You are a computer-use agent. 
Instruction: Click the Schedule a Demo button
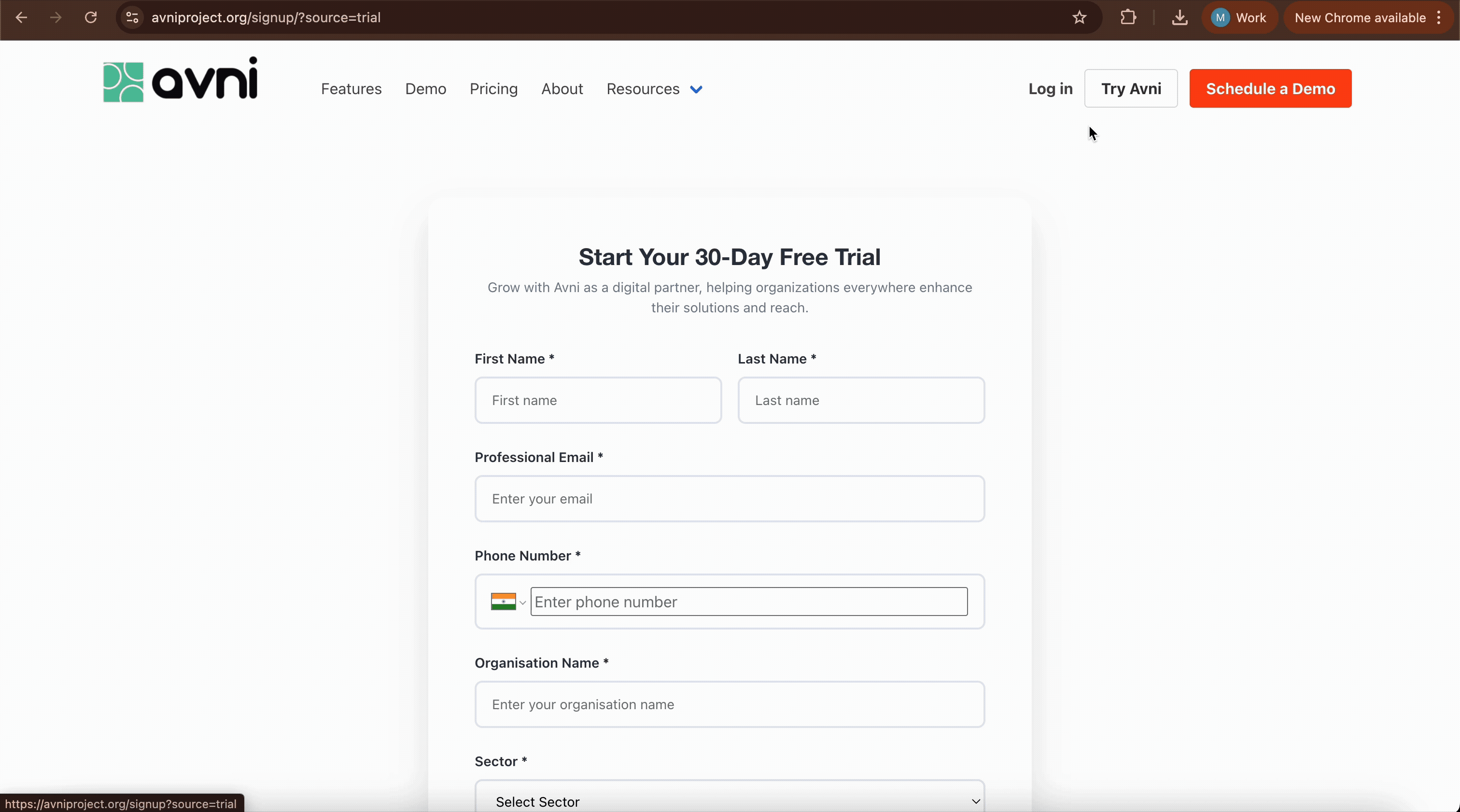(1270, 88)
